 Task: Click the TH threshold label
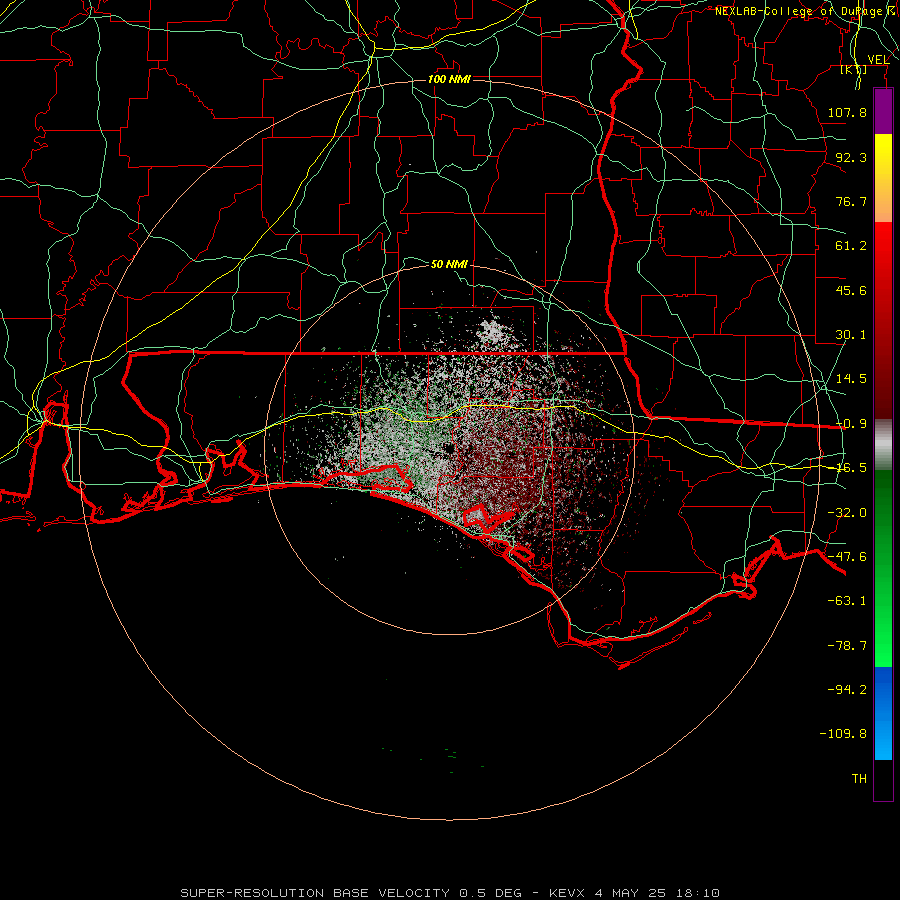(x=859, y=779)
